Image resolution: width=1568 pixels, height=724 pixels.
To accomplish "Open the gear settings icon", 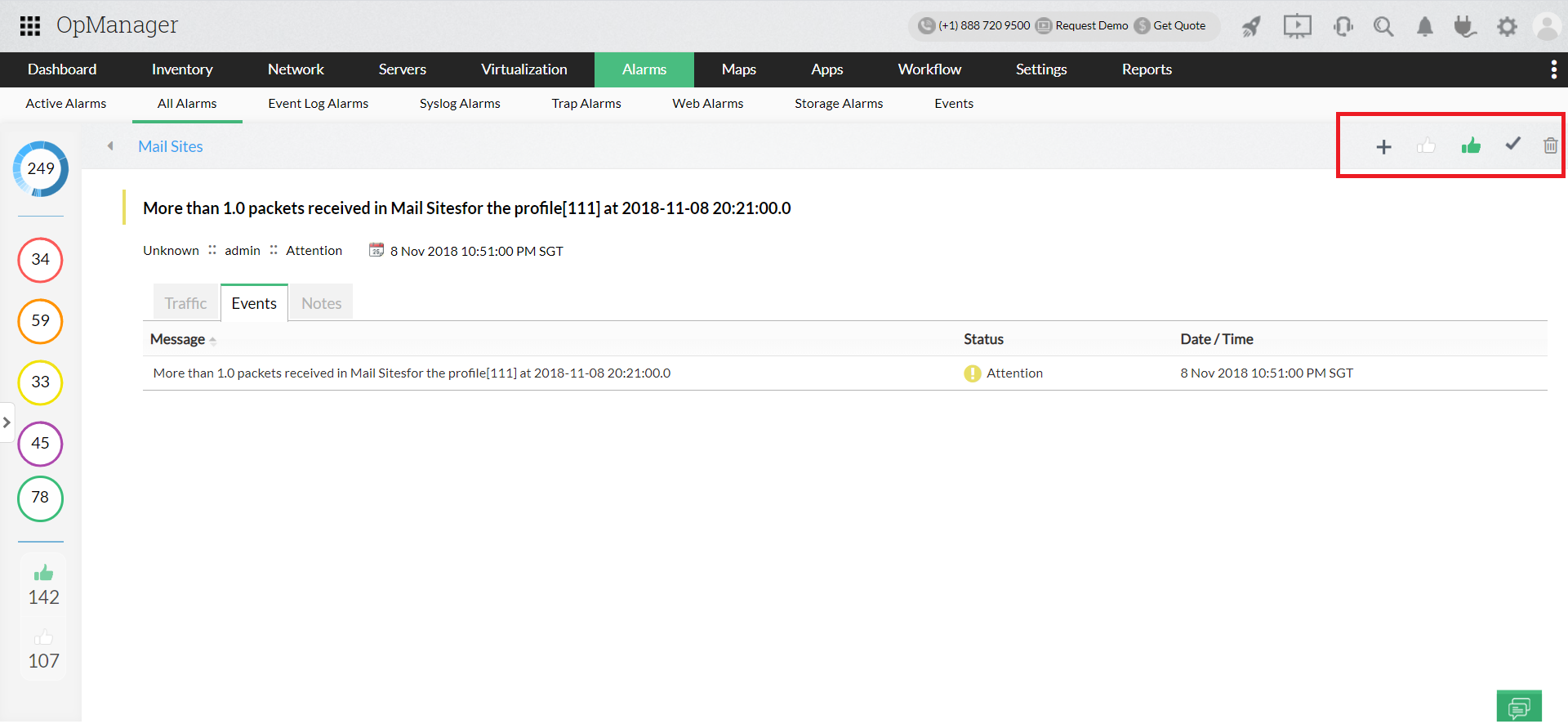I will pos(1507,27).
